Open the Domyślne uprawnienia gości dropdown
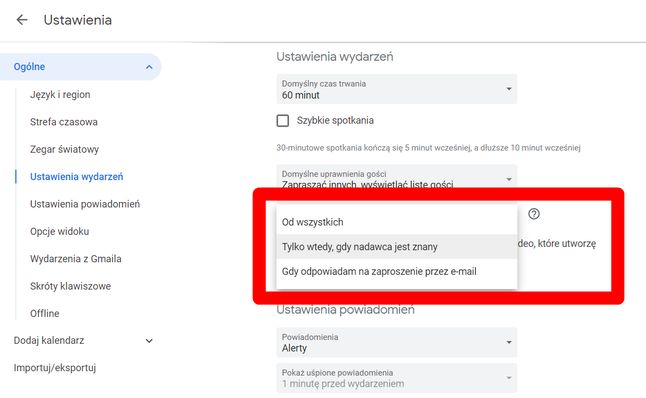 coord(396,177)
